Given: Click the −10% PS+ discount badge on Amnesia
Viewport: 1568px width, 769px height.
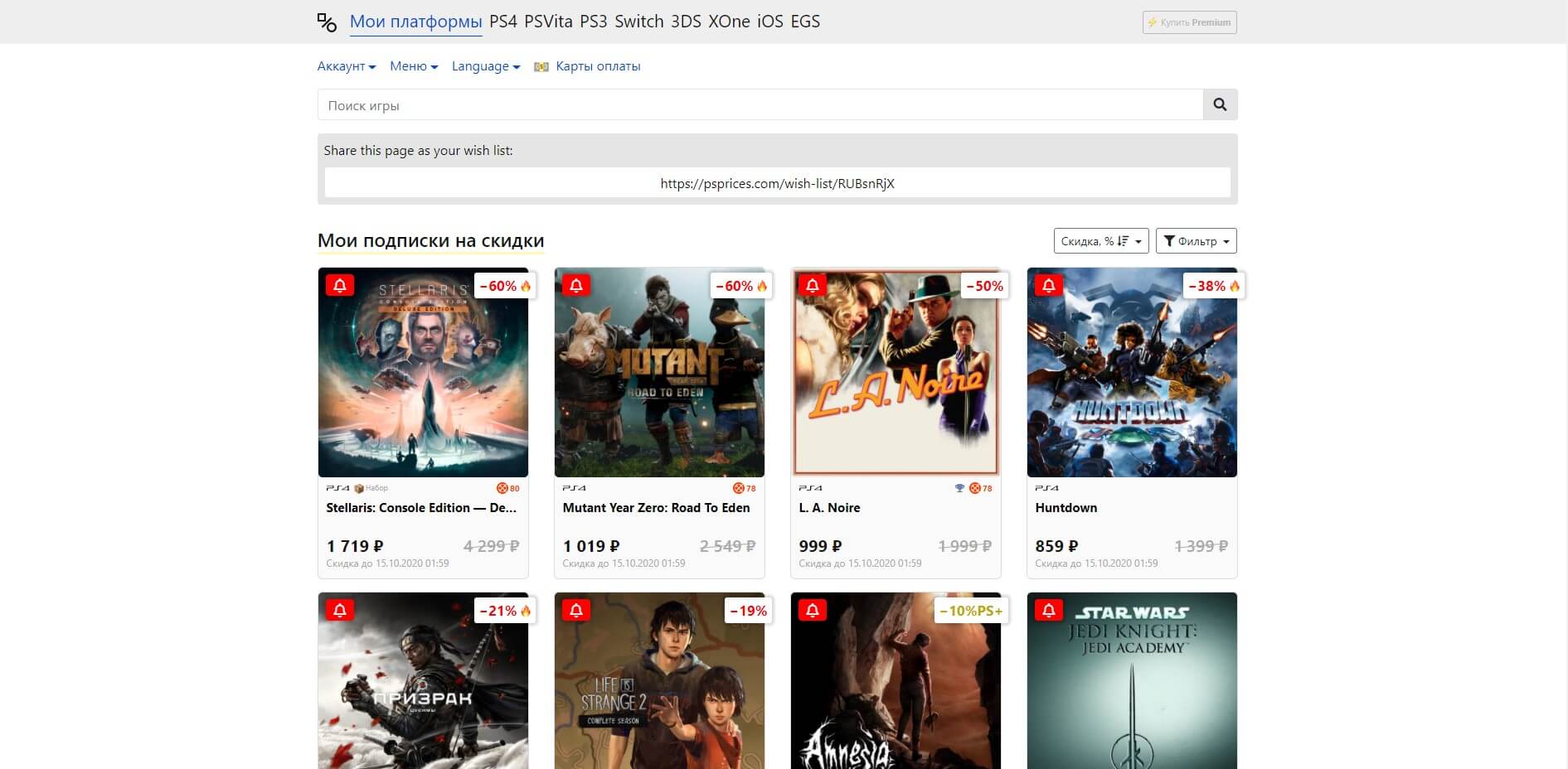Looking at the screenshot, I should [970, 611].
